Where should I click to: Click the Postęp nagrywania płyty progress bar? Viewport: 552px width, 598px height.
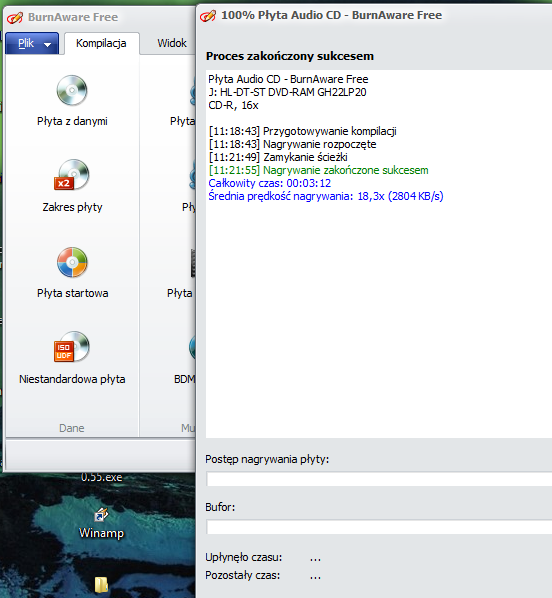click(379, 479)
